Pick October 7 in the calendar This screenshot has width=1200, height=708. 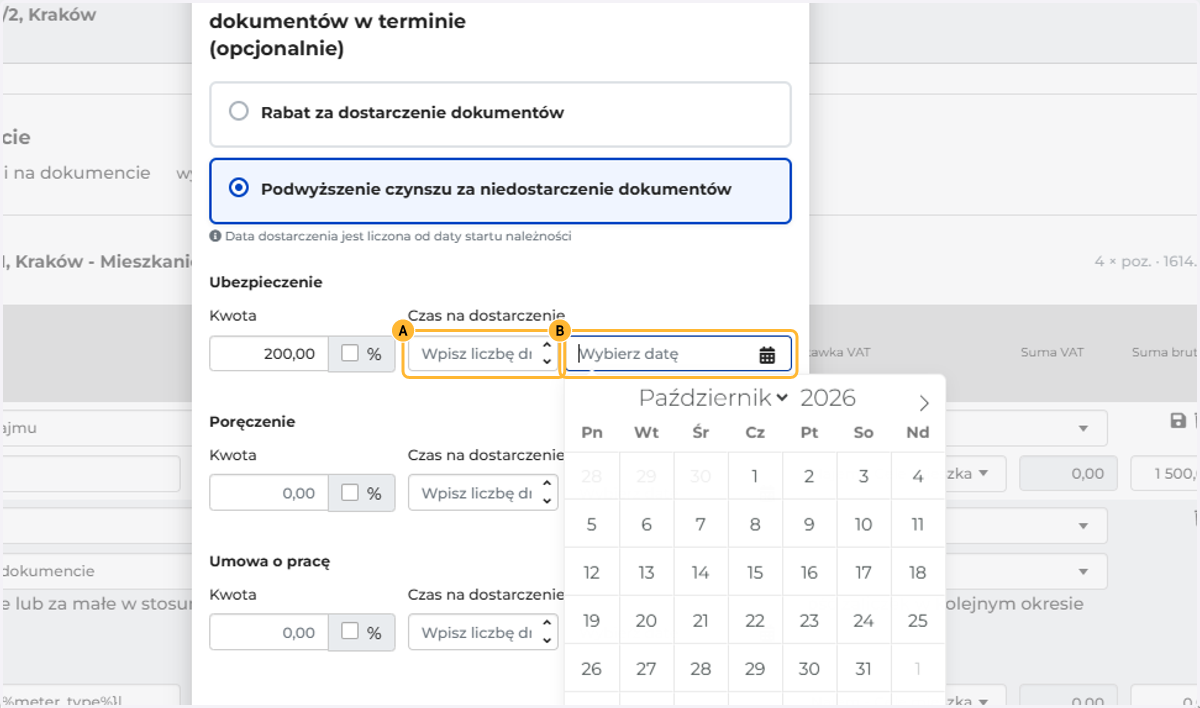click(x=701, y=525)
